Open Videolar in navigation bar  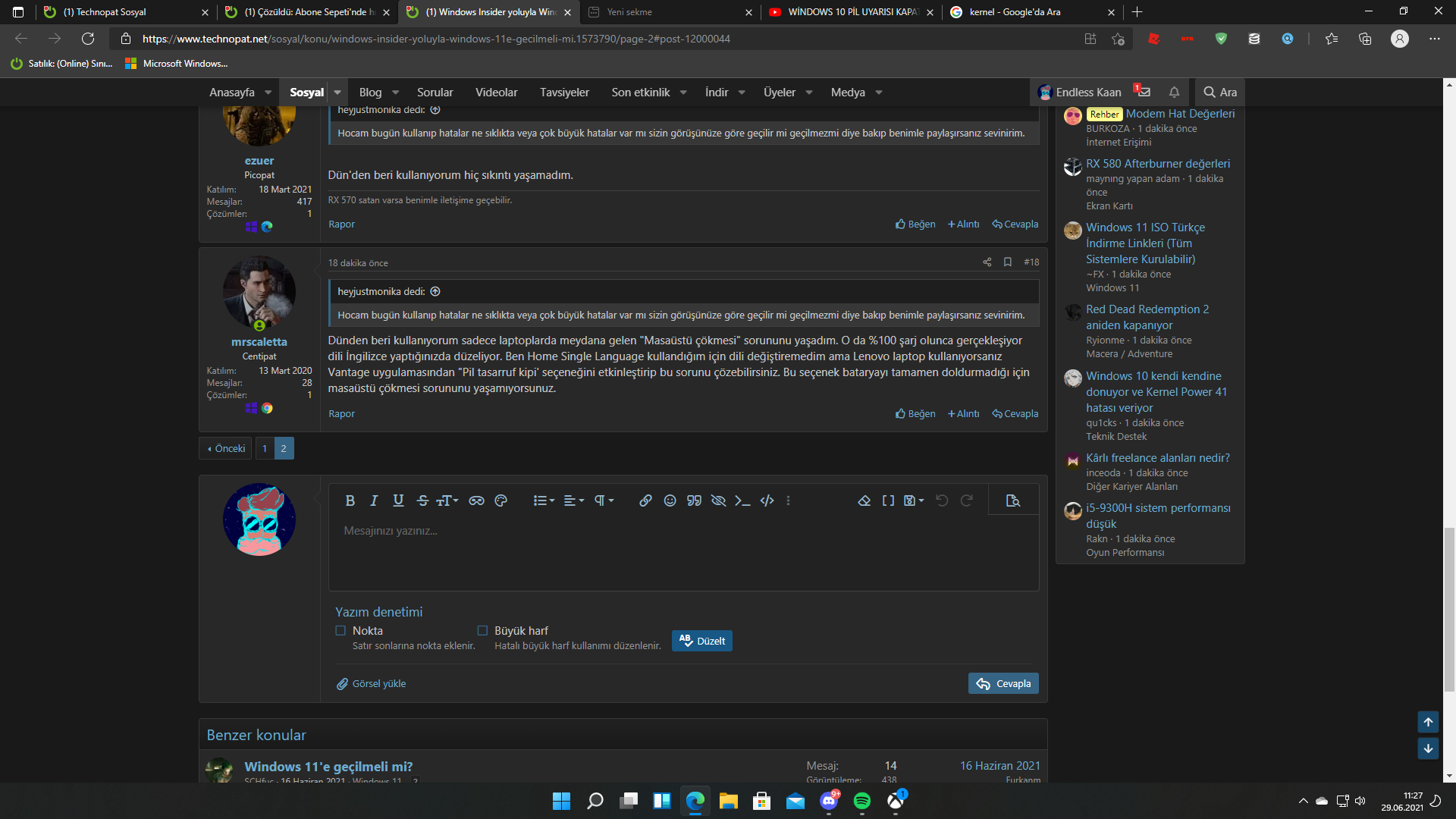point(496,93)
